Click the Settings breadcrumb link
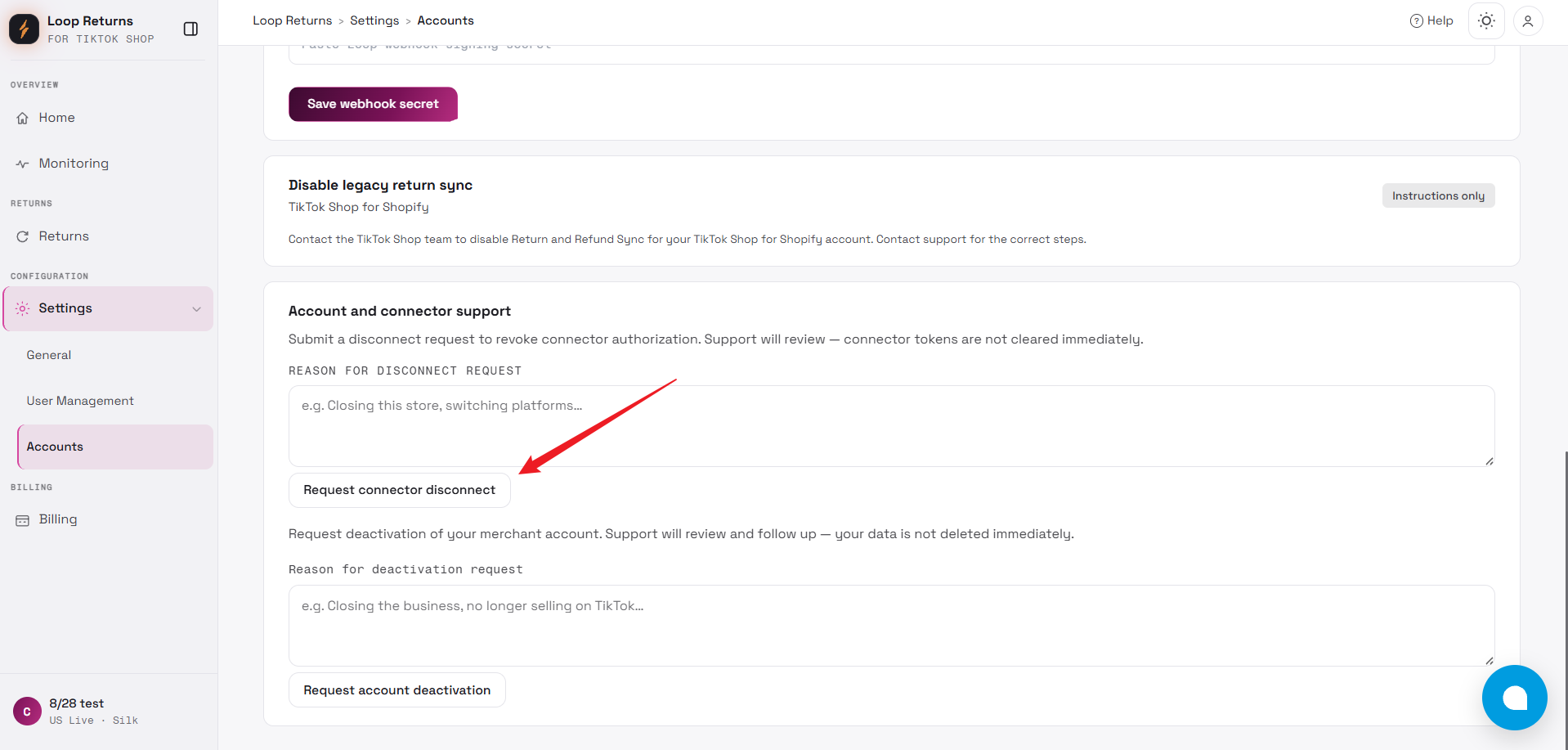The width and height of the screenshot is (1568, 750). click(x=374, y=20)
